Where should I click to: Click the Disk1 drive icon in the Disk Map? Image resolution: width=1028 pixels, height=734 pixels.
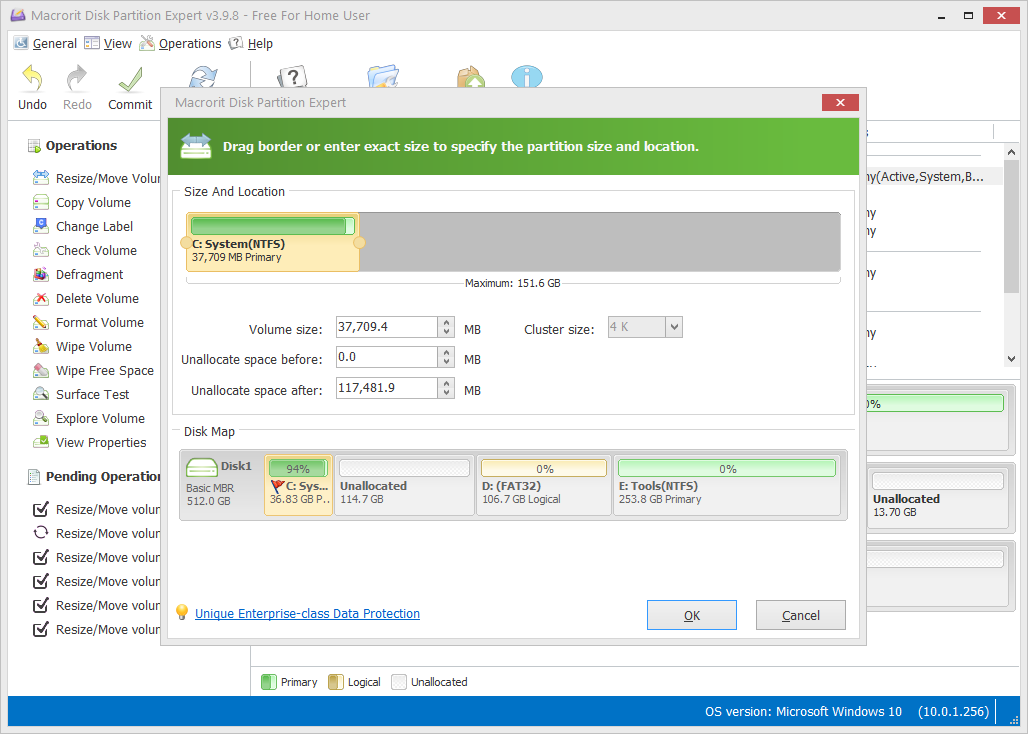coord(202,467)
